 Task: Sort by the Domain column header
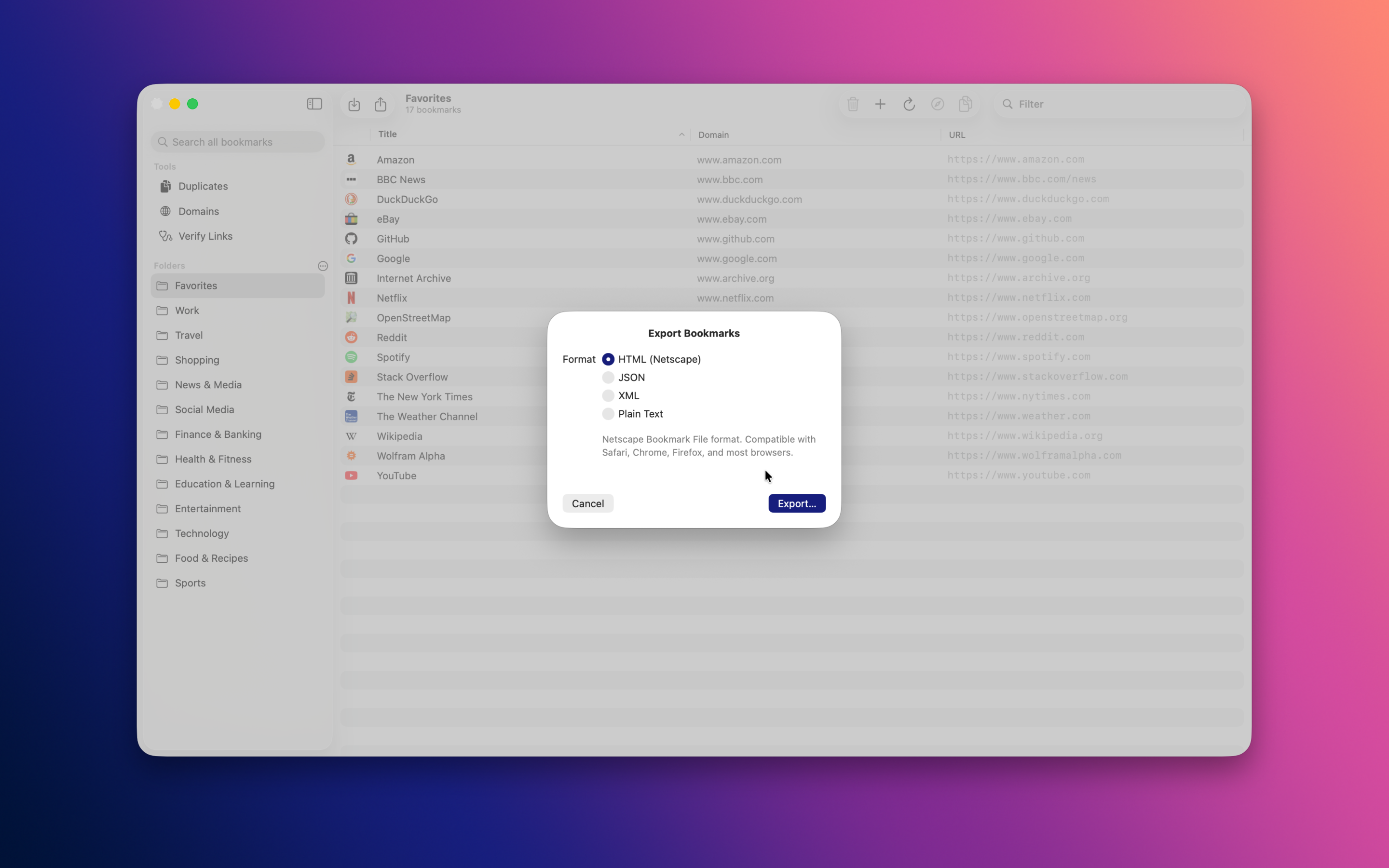pos(816,135)
